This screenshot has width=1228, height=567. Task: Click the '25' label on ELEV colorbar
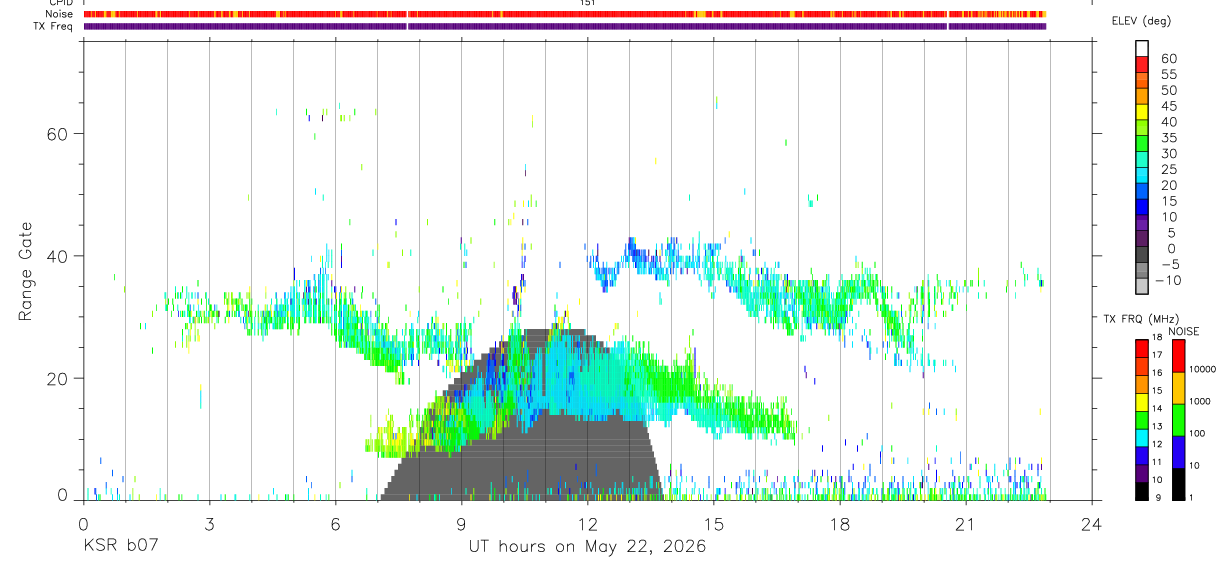[1167, 169]
